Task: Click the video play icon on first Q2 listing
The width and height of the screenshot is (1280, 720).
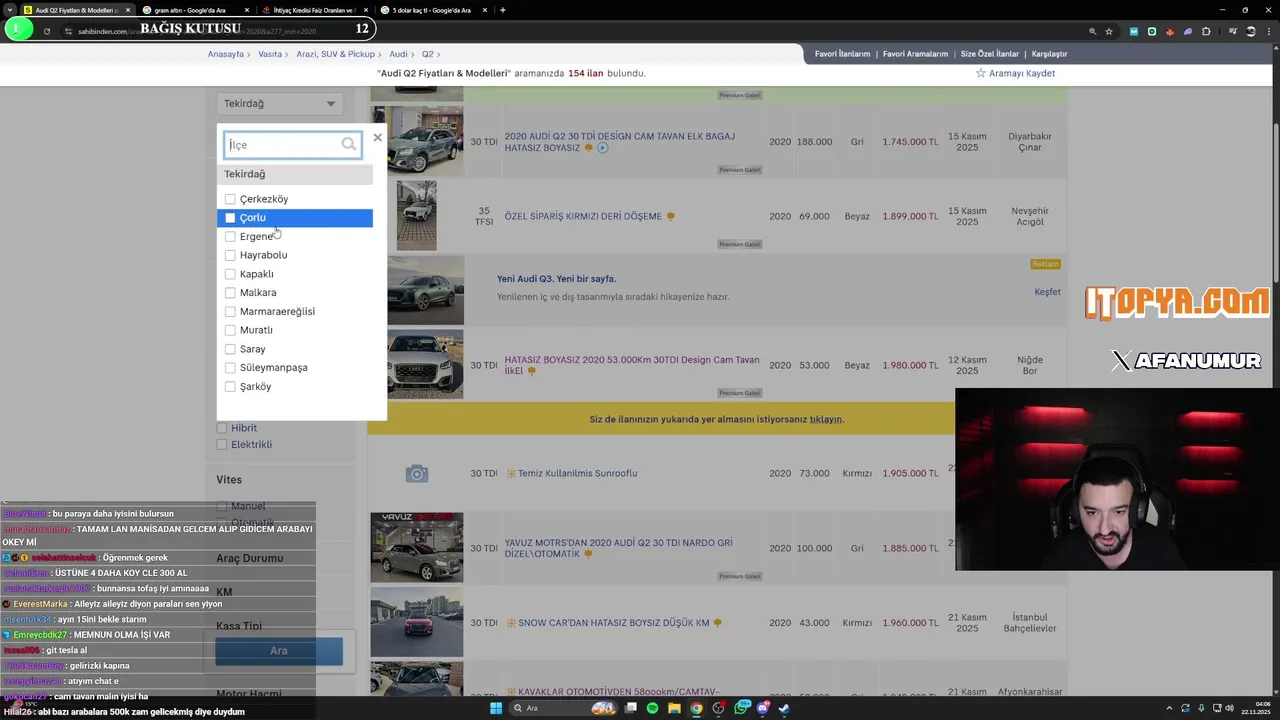Action: click(x=603, y=148)
